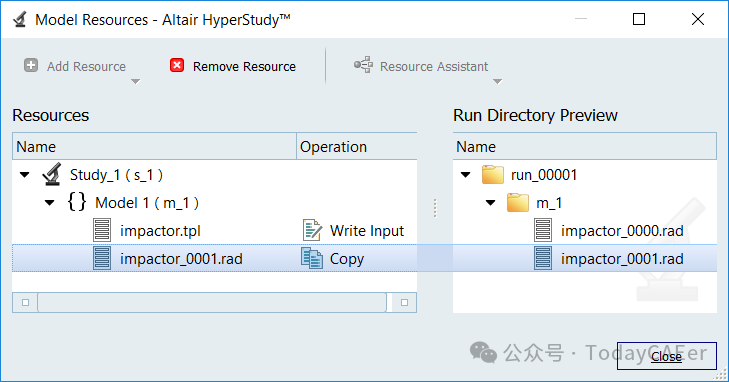Click the panel splitter handle dots
Screen dimensions: 729x382
[435, 208]
